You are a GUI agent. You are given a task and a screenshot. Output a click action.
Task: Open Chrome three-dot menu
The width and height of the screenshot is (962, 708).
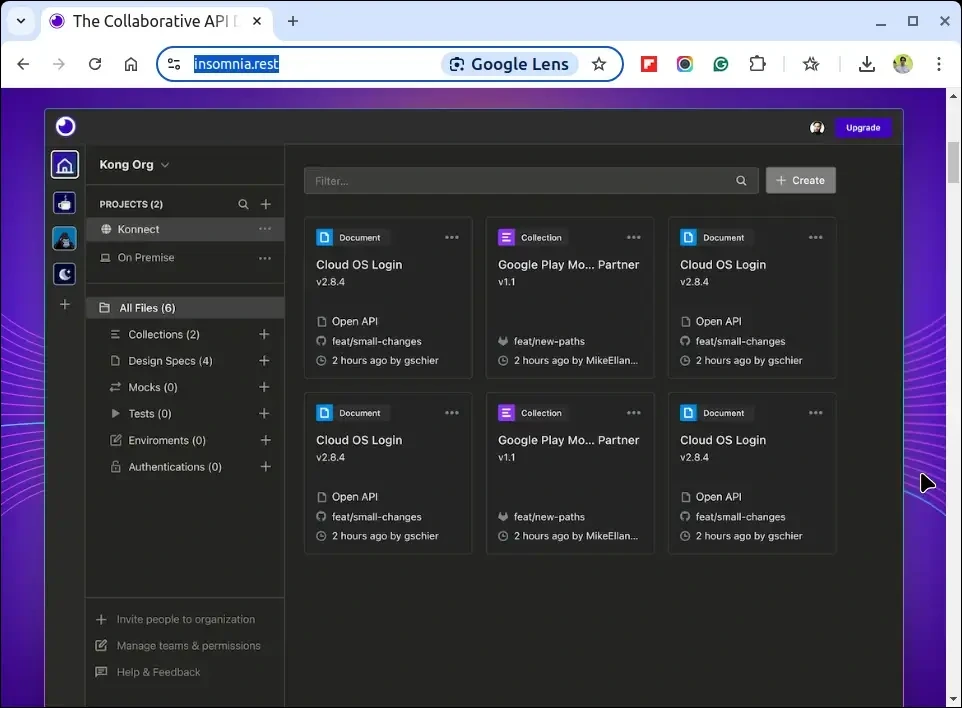(x=939, y=64)
